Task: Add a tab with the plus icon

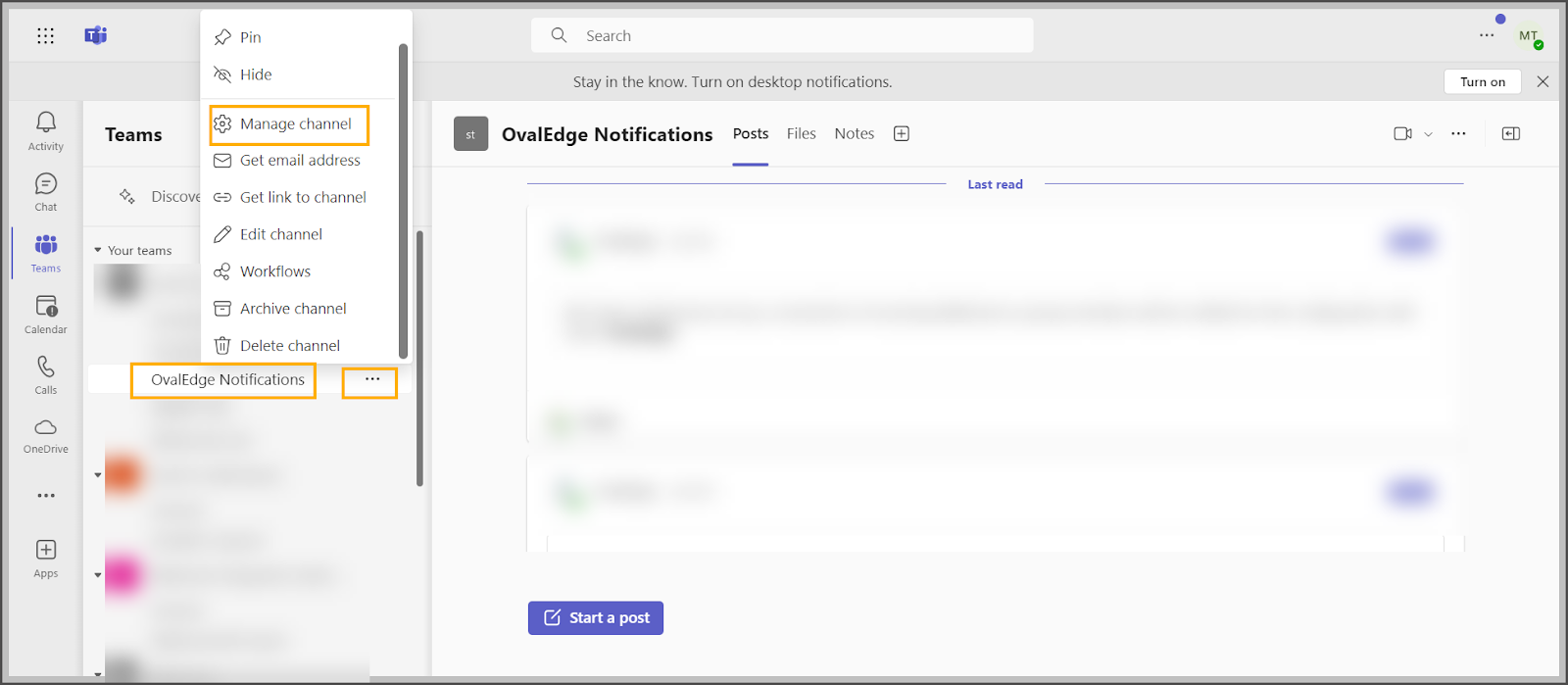Action: (x=902, y=134)
